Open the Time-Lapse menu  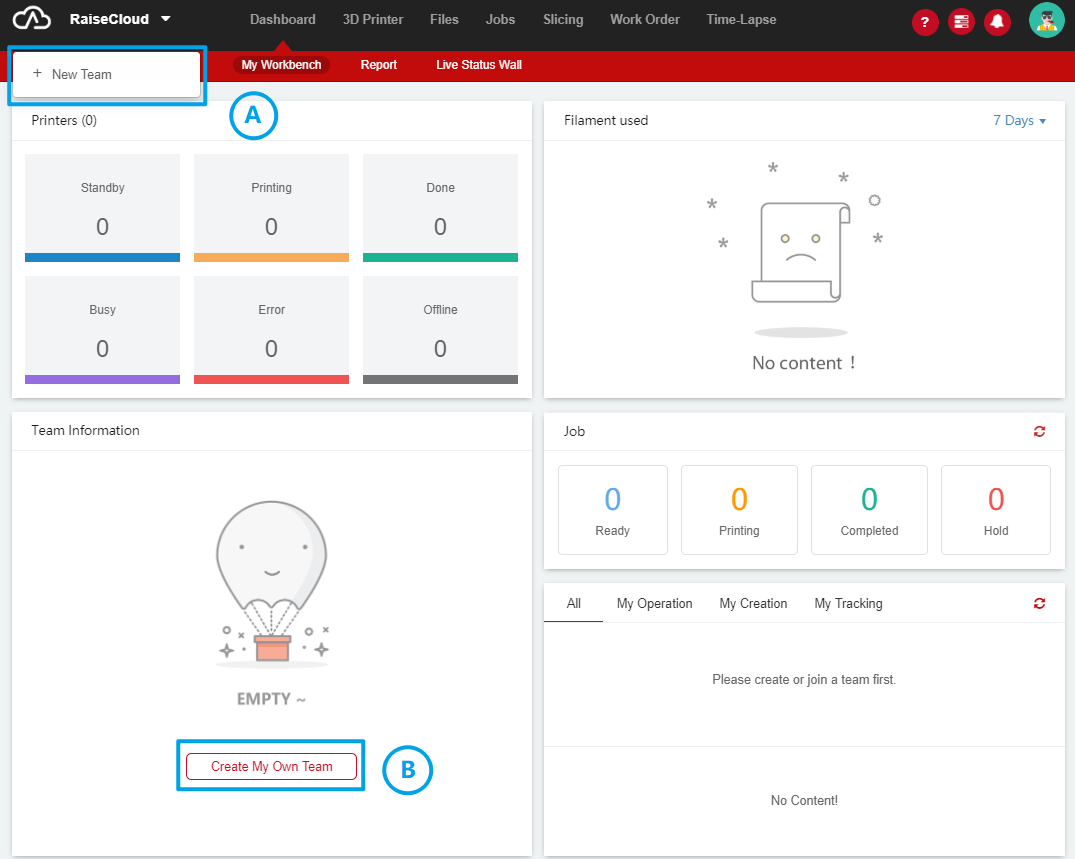click(x=741, y=19)
